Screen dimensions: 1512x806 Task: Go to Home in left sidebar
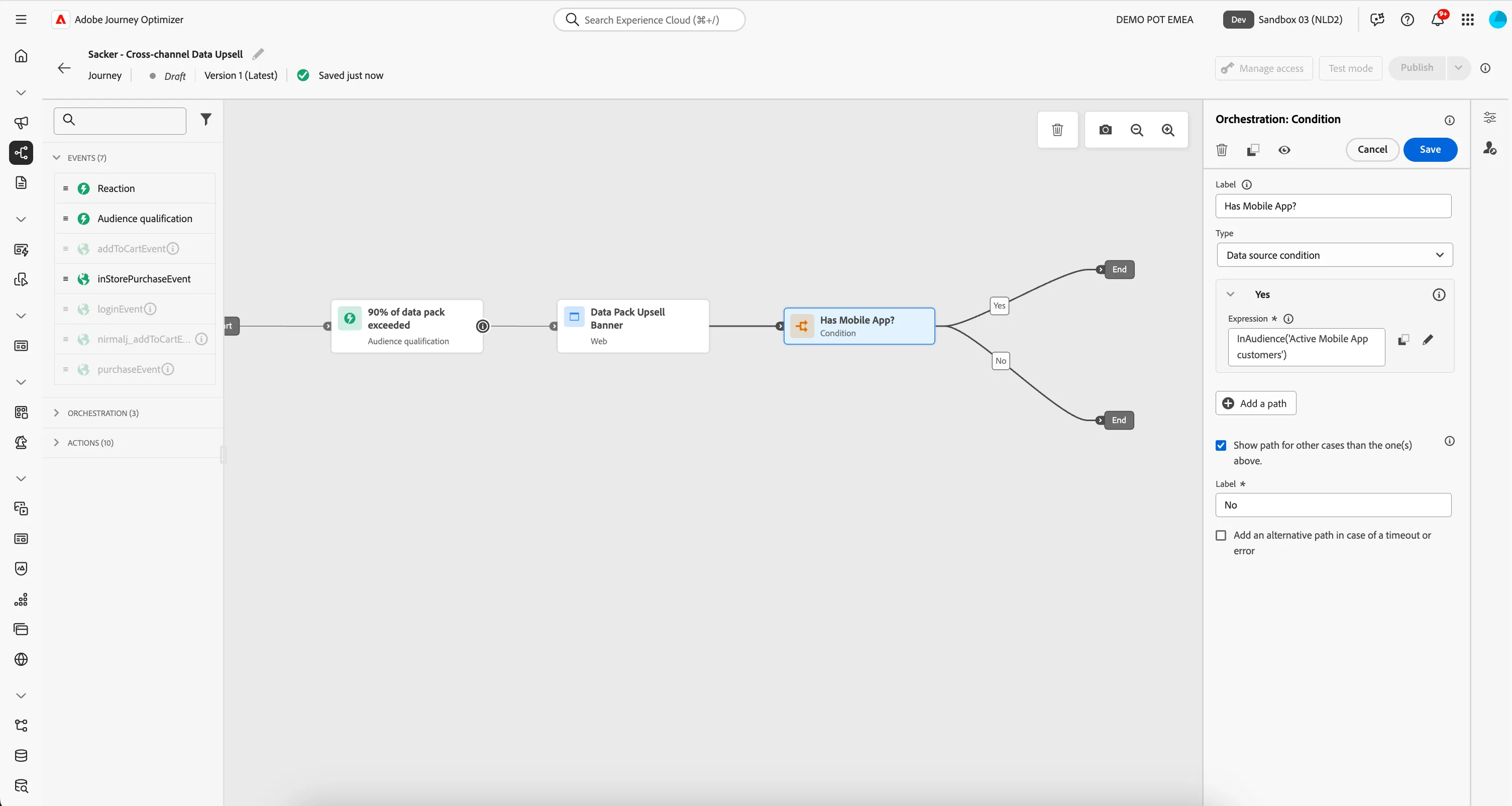click(21, 56)
